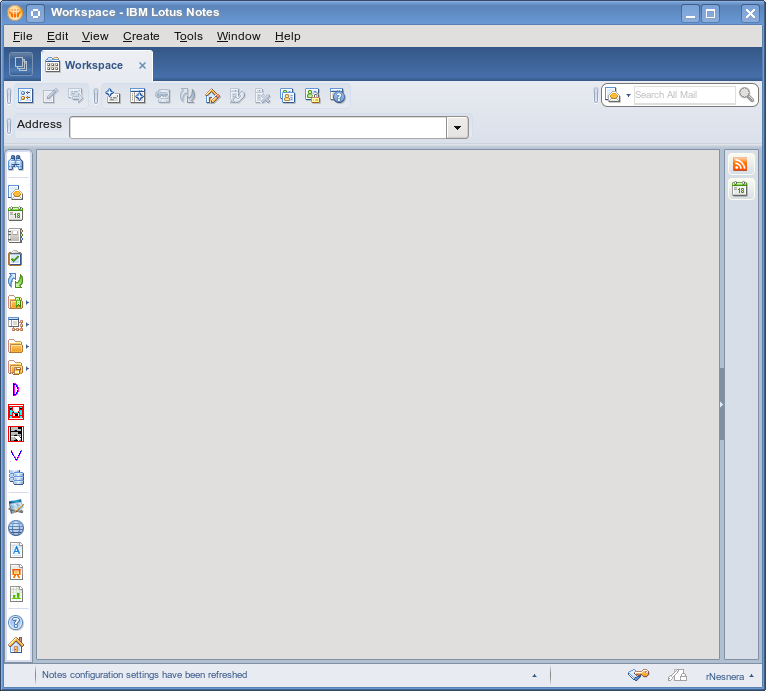Click the magnifier search button

(x=747, y=95)
